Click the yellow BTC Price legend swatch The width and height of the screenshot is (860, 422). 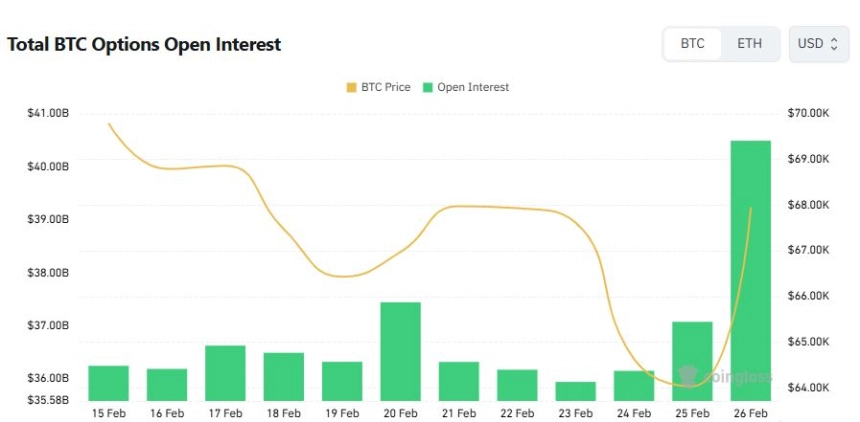click(x=351, y=87)
